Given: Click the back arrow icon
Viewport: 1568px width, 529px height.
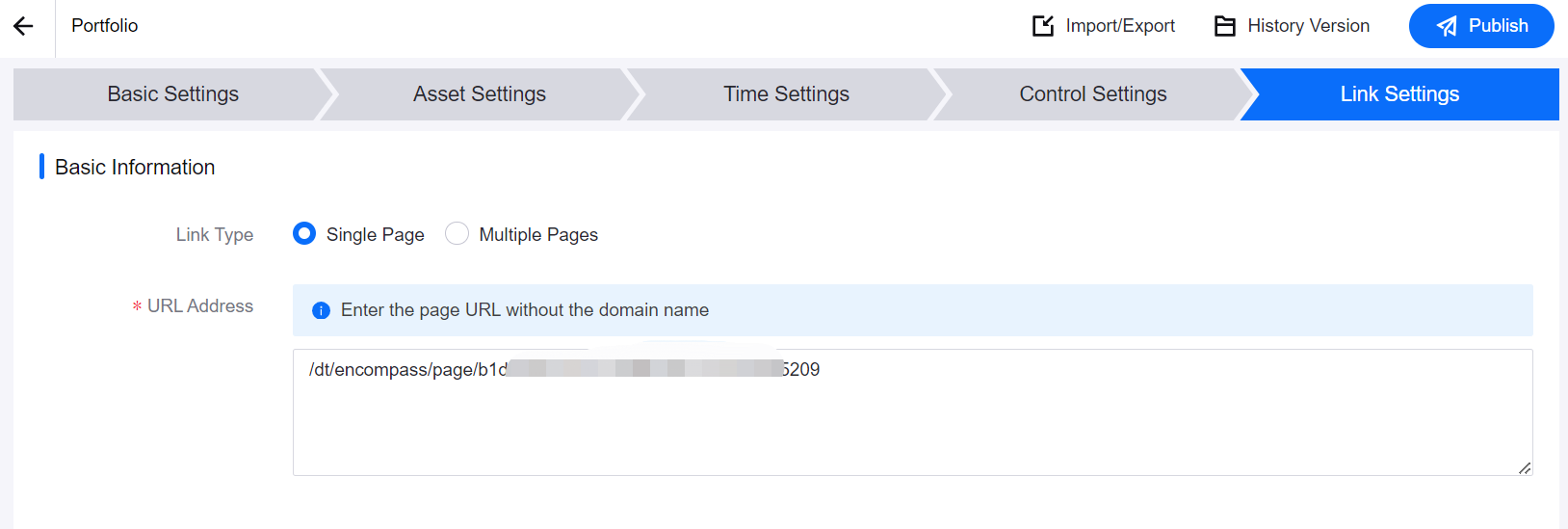Looking at the screenshot, I should [23, 26].
